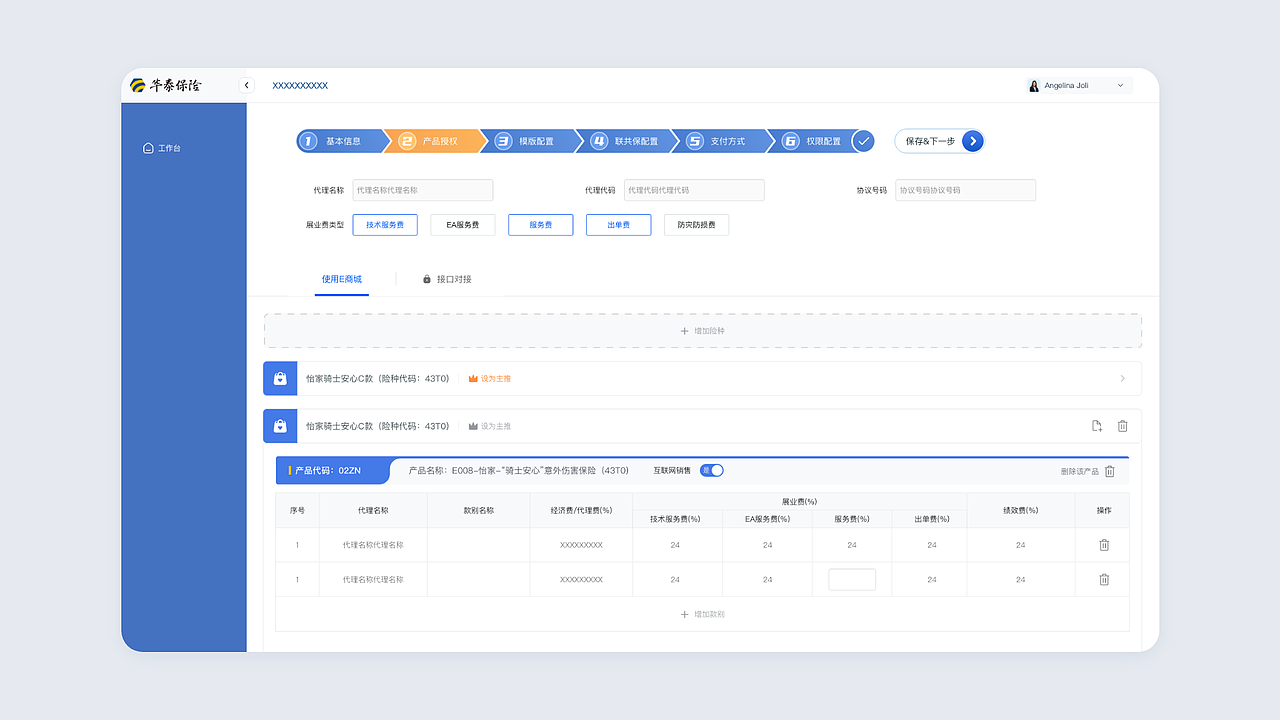Click the bag icon of the collapsed card
This screenshot has height=720, width=1280.
[280, 379]
